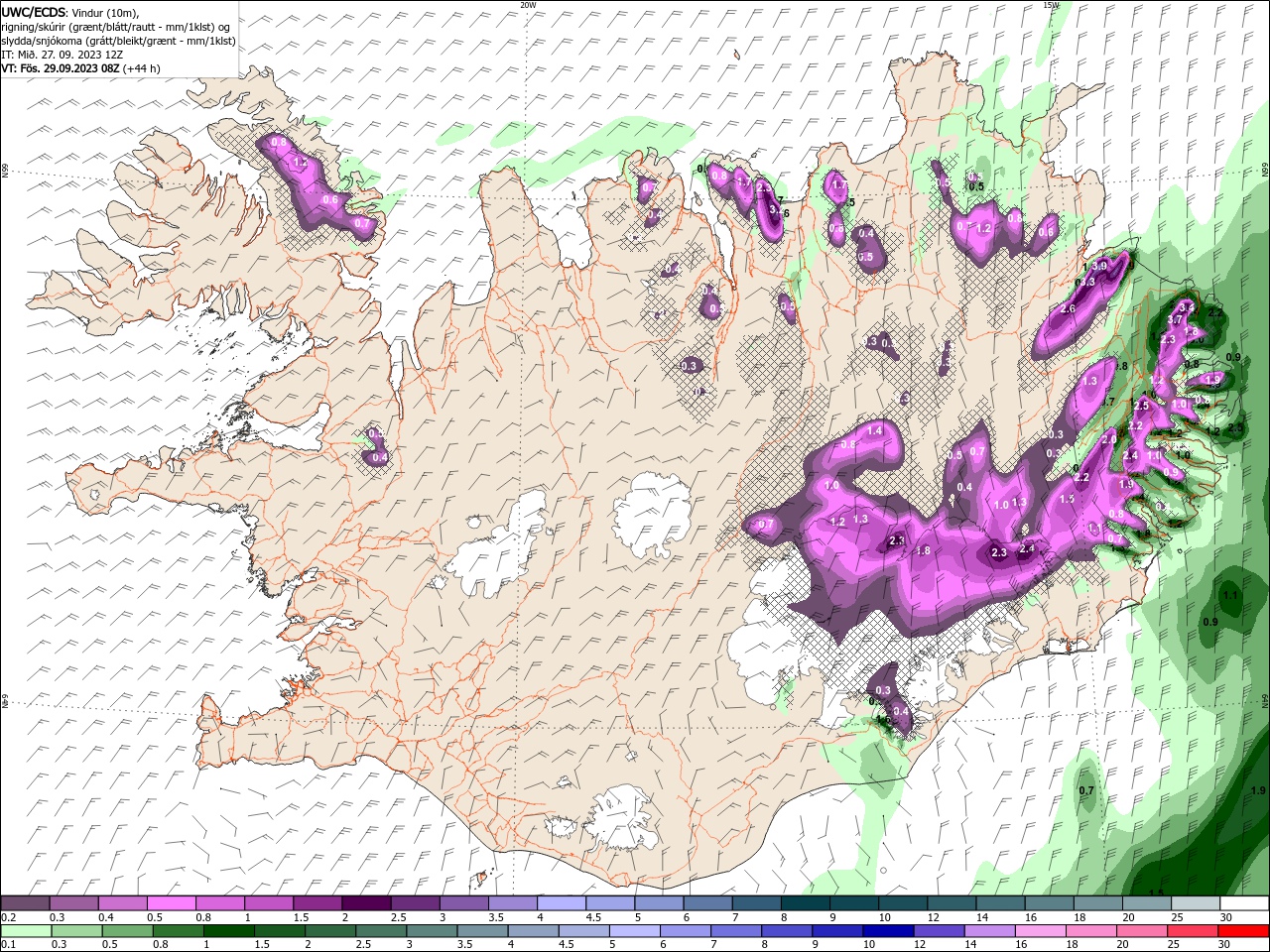This screenshot has width=1270, height=952.
Task: Pick the violet 12 rain legend swatch
Action: [939, 931]
